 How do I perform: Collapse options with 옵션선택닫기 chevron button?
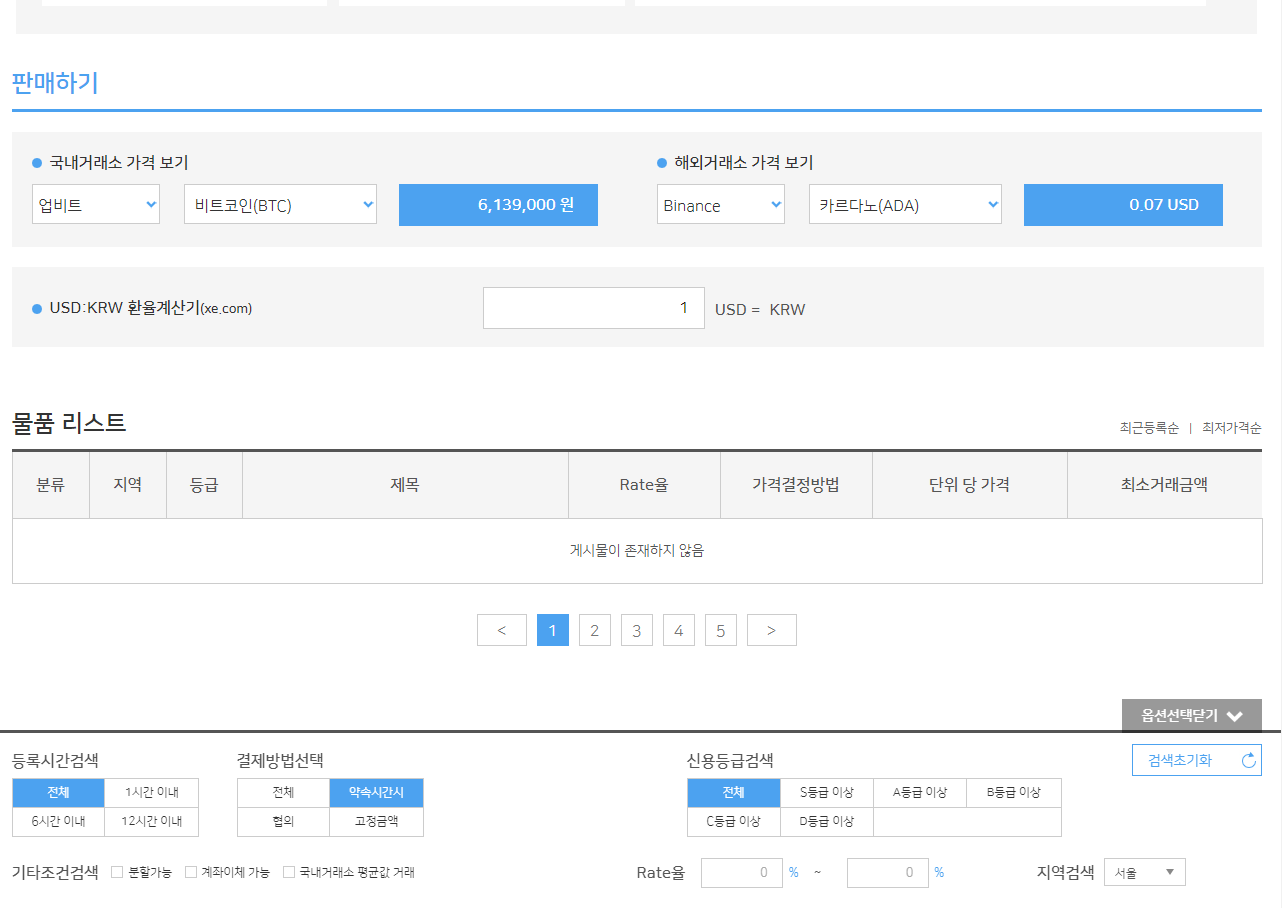point(1191,715)
